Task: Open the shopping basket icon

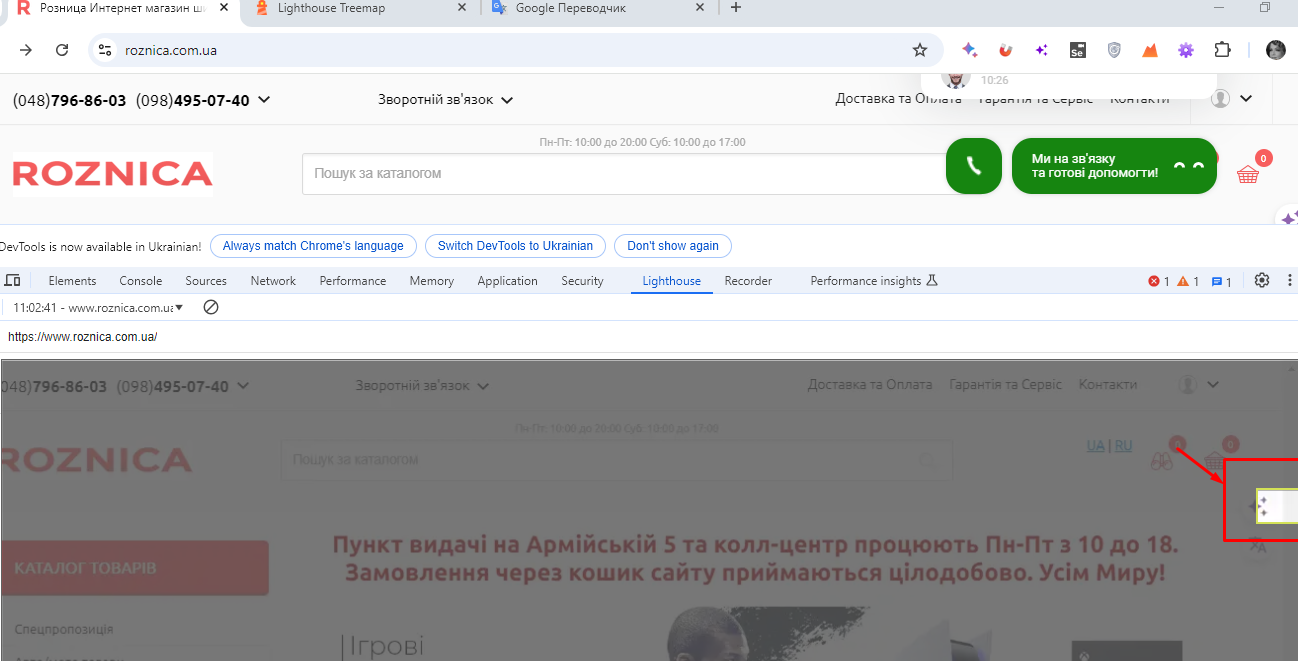Action: click(x=1248, y=174)
